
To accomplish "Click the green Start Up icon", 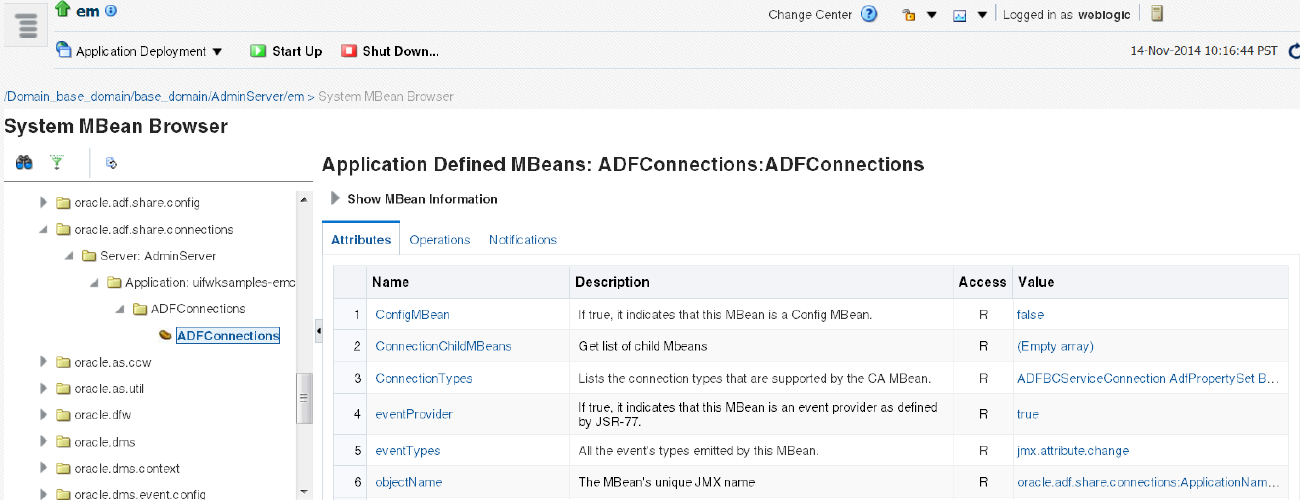I will coord(258,51).
